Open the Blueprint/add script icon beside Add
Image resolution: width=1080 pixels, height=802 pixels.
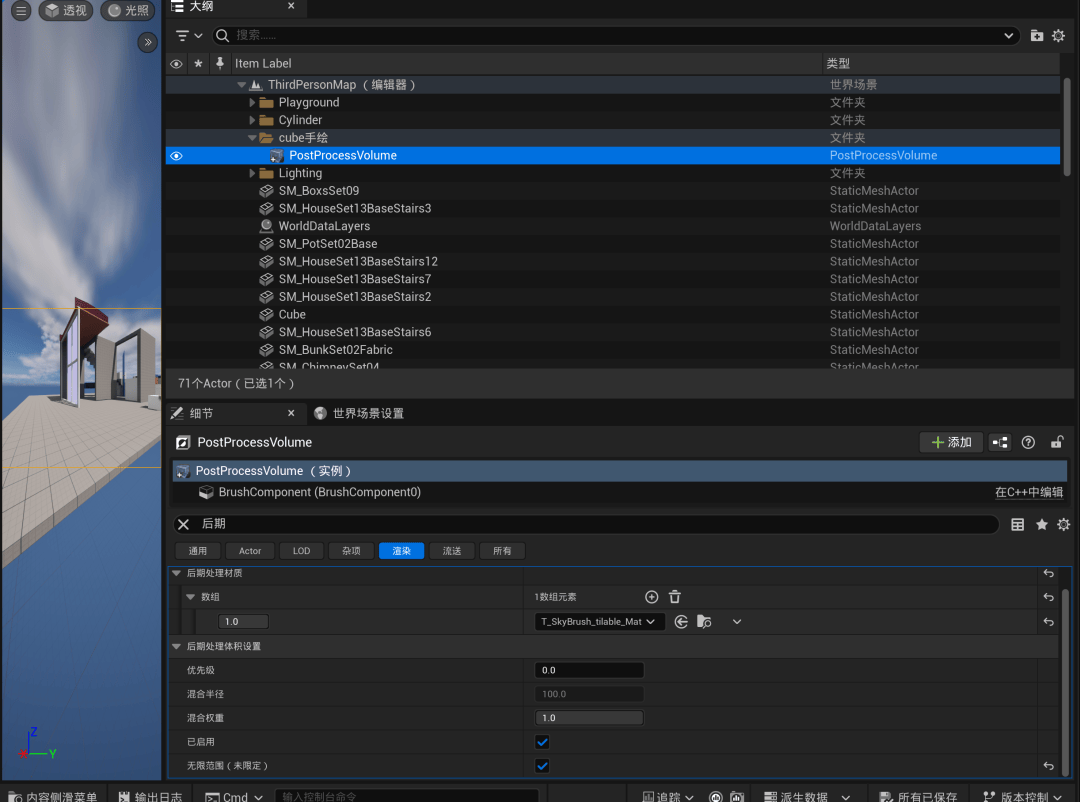(x=1000, y=442)
